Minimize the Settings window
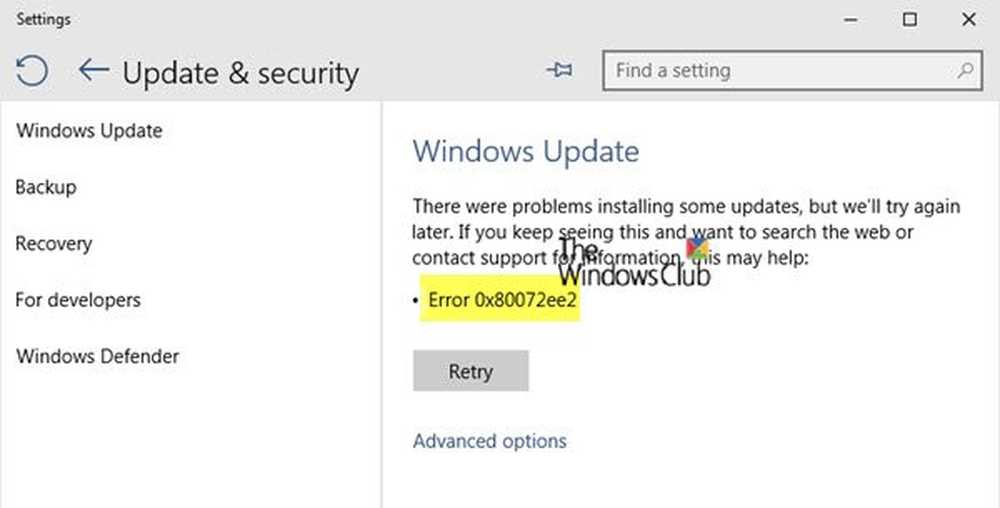This screenshot has width=1000, height=508. click(850, 19)
